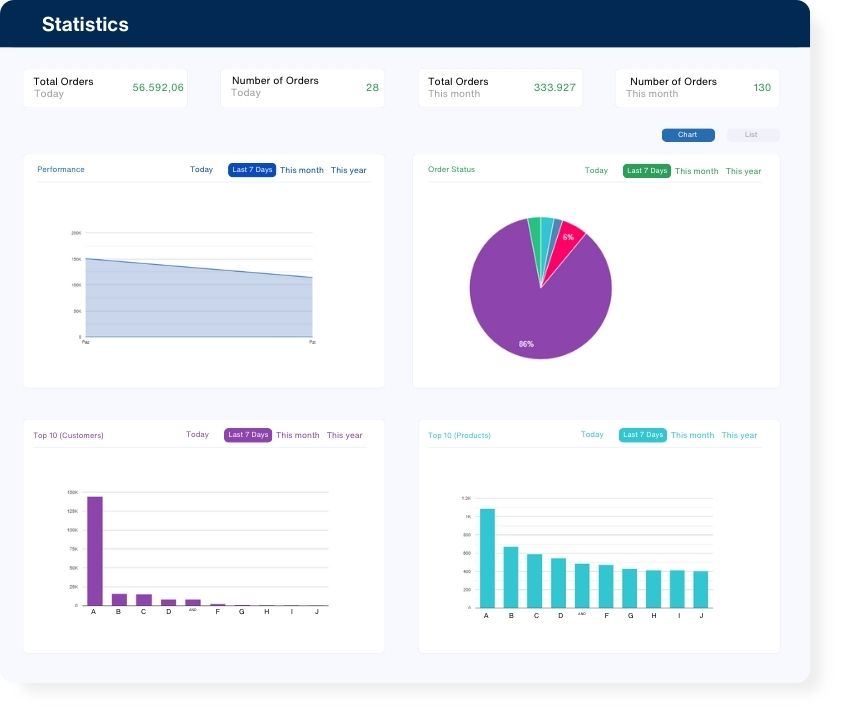Select Today in the Order Status panel
The width and height of the screenshot is (843, 710).
596,171
